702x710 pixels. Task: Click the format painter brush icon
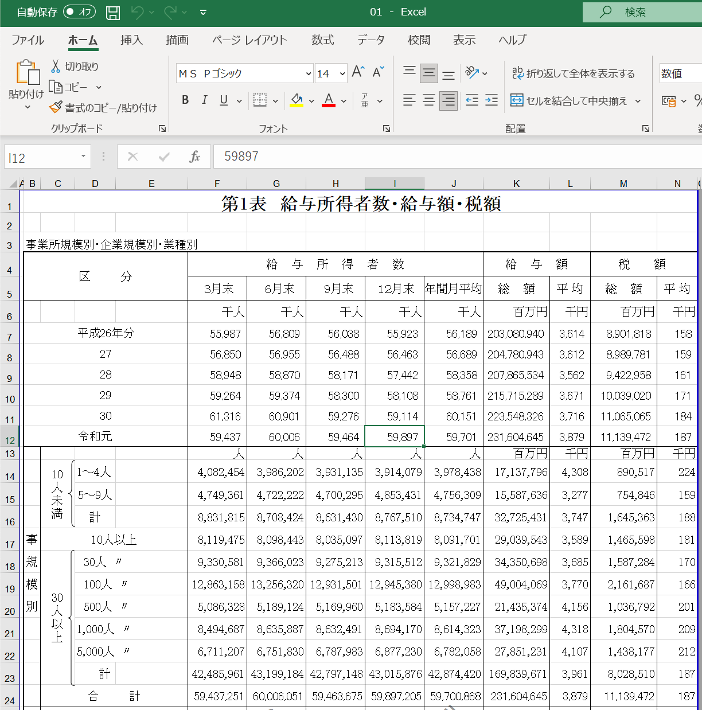tap(56, 108)
